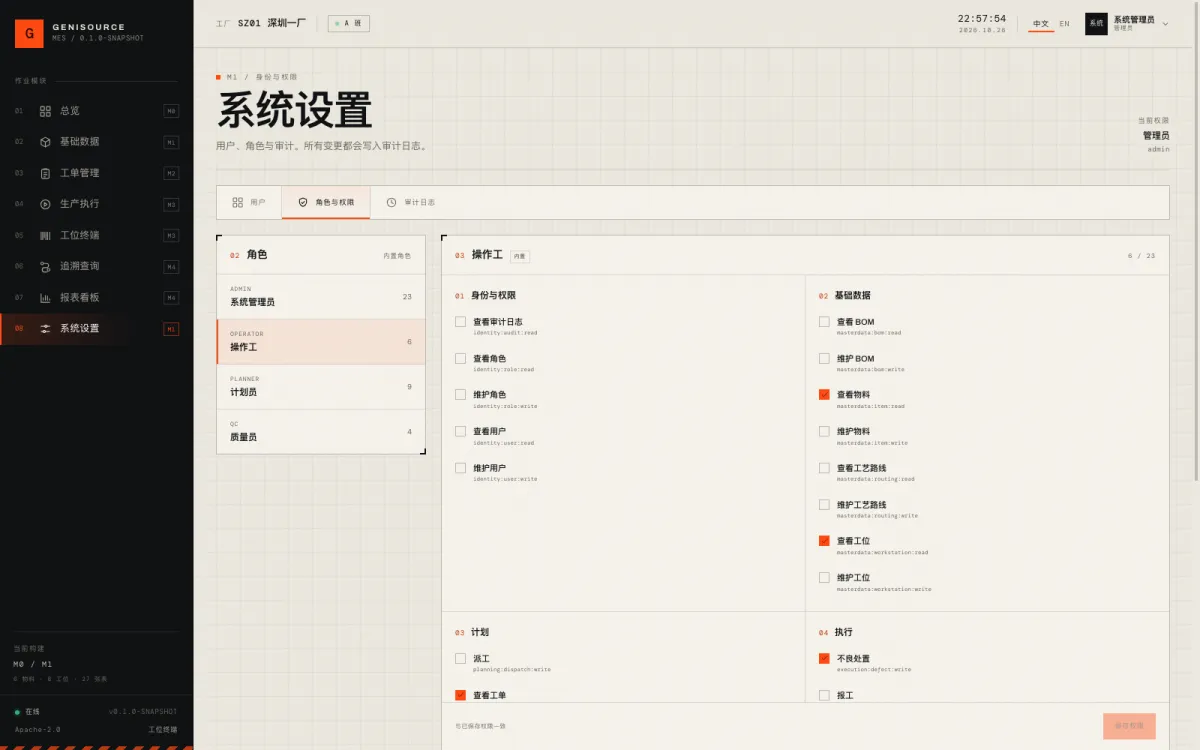
Task: Uncheck the 查看工位 permission
Action: coord(824,541)
